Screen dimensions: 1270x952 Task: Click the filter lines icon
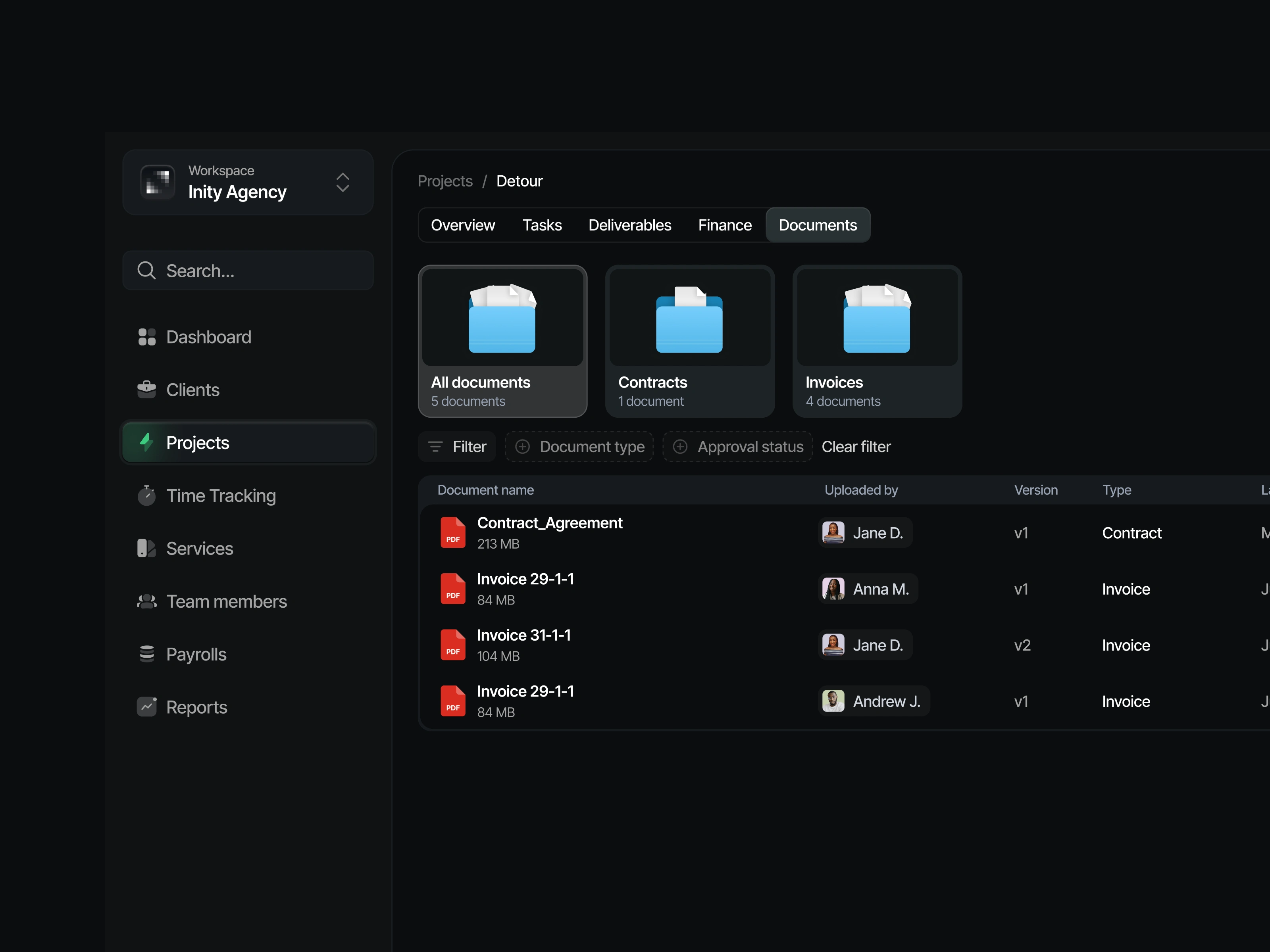(x=436, y=446)
